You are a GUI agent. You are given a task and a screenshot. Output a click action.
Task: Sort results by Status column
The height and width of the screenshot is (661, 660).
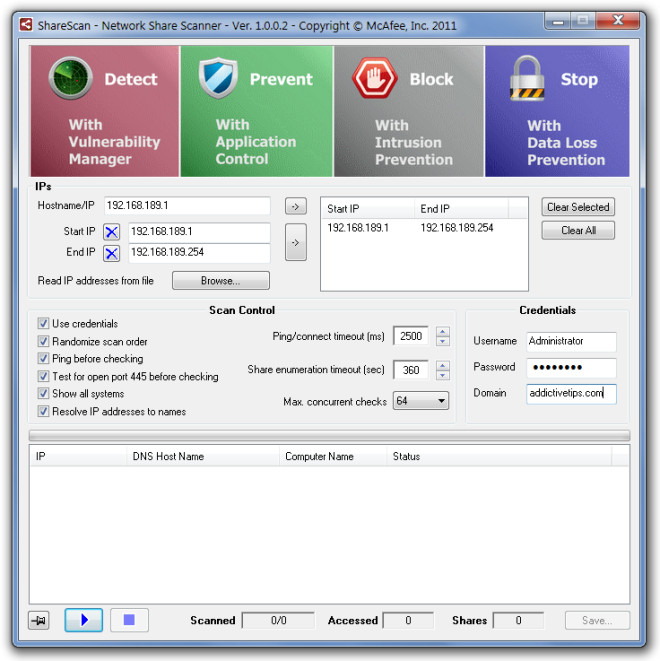(499, 456)
